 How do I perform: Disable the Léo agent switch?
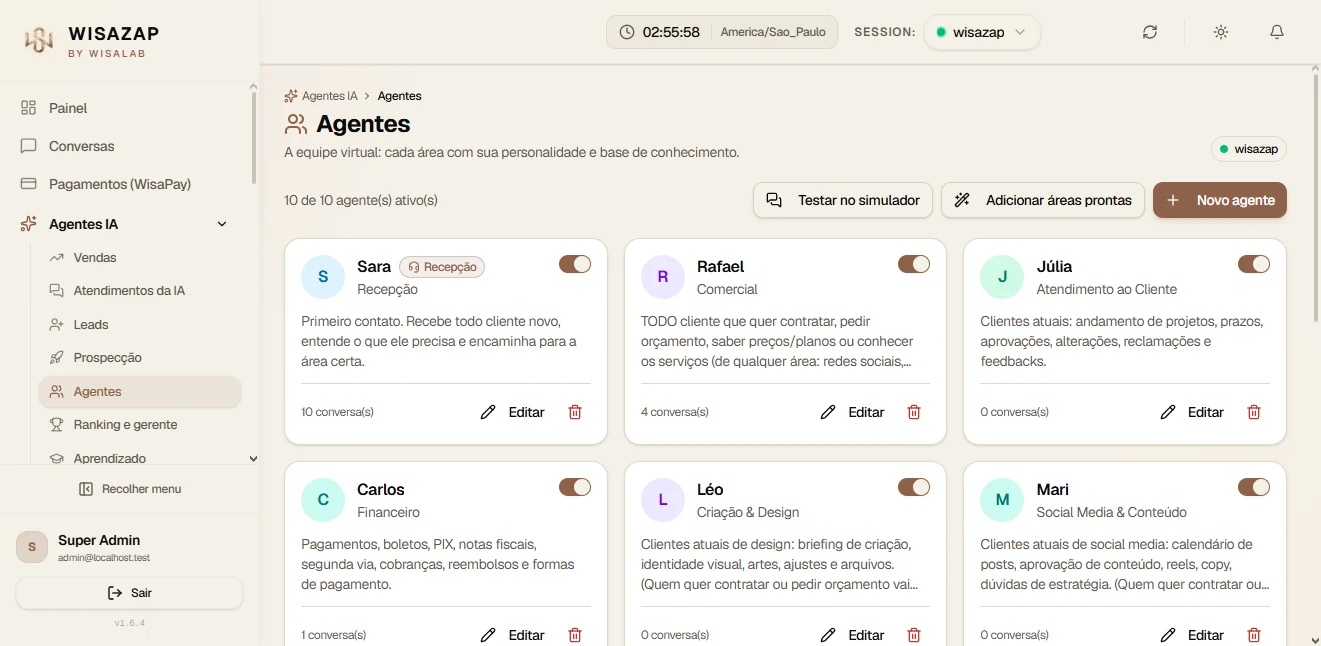914,487
